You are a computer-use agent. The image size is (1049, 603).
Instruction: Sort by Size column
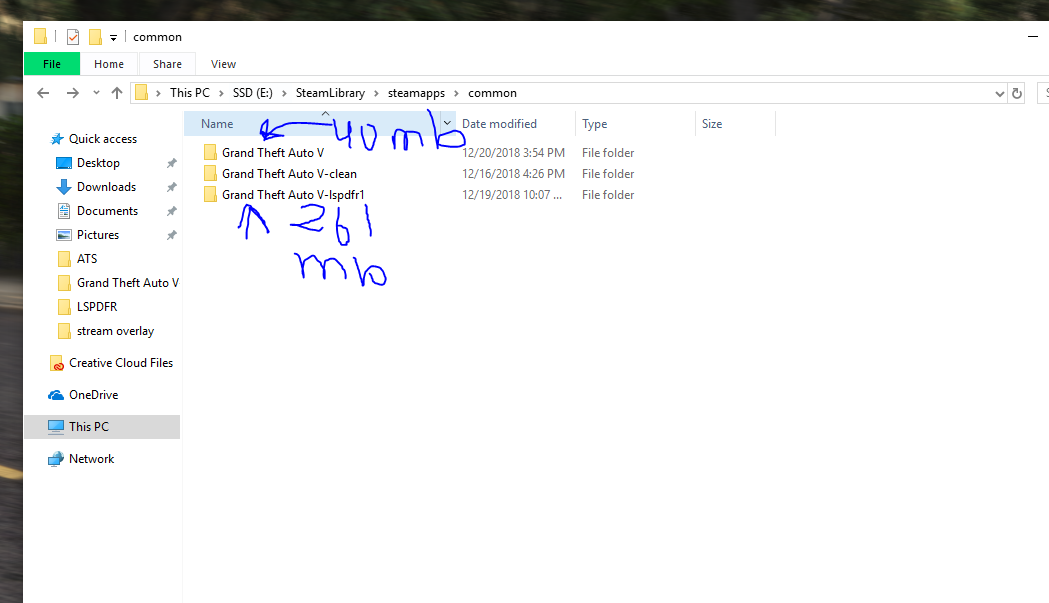[x=712, y=124]
